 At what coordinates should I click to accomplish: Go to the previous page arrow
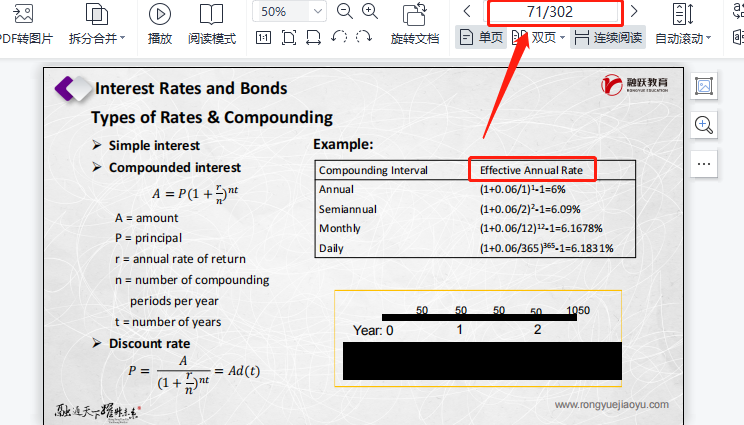click(x=467, y=11)
